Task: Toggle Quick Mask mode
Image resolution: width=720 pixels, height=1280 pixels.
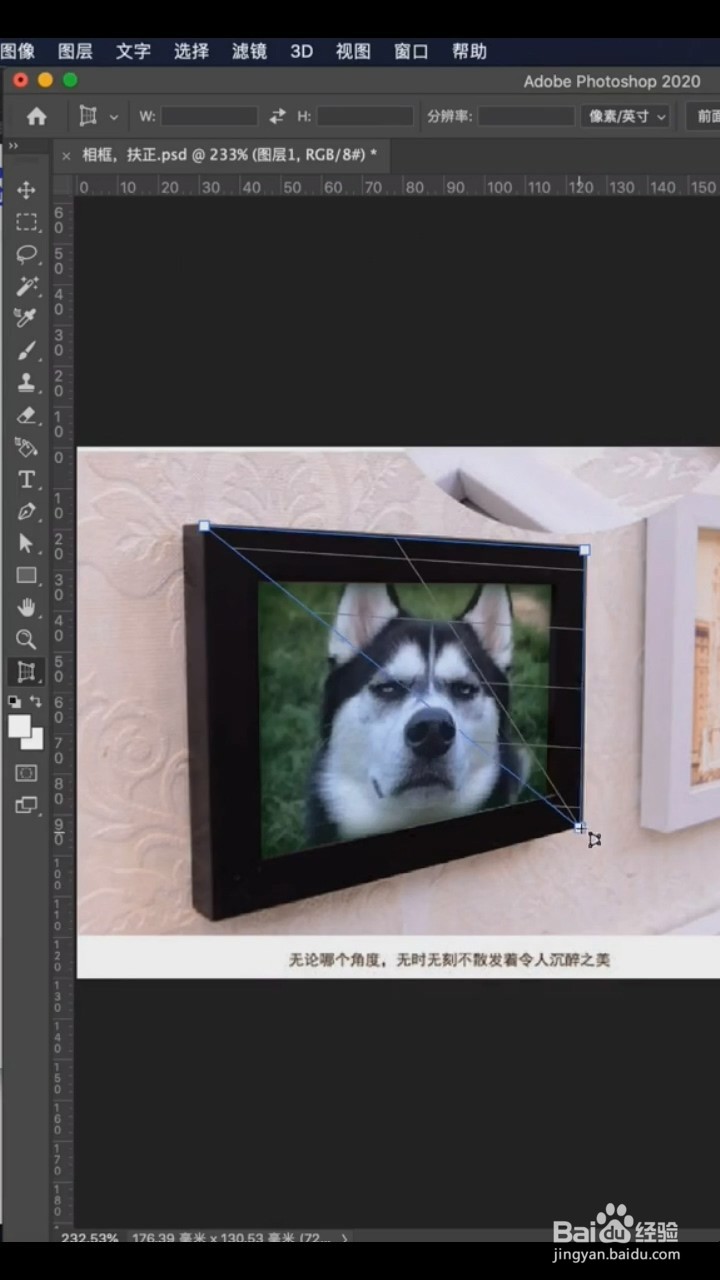Action: [27, 773]
